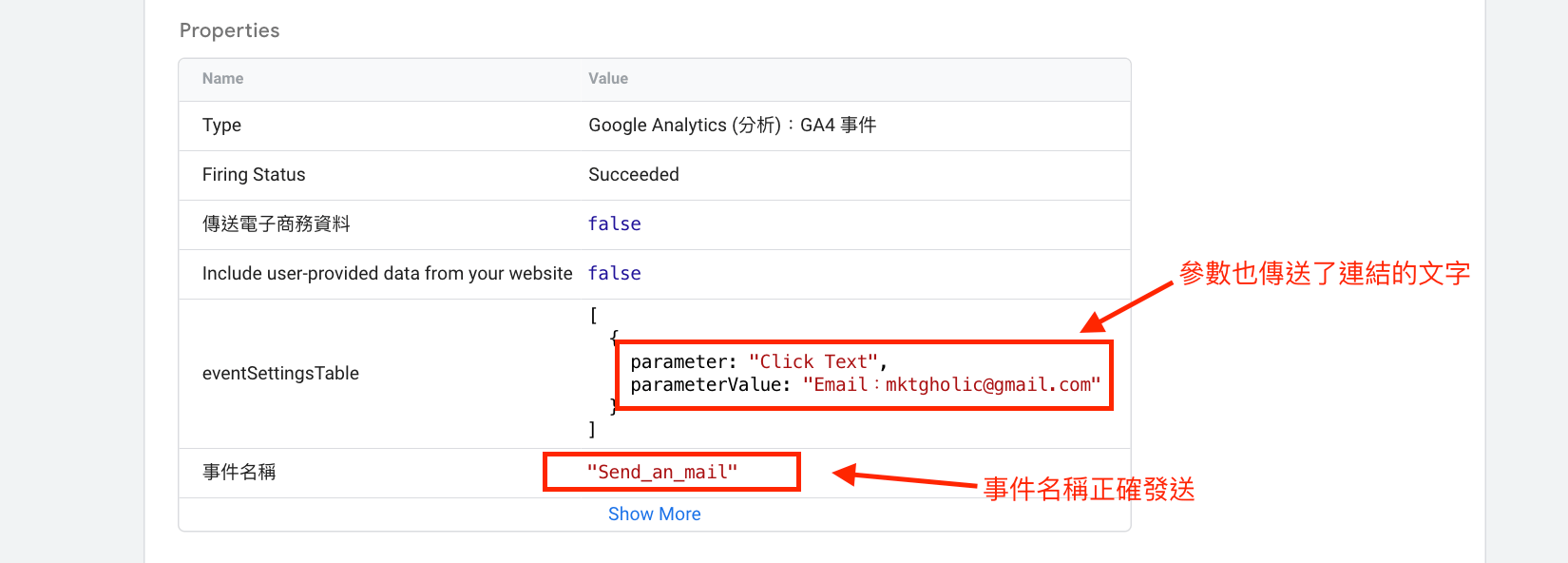
Task: Click the Google Analytics GA4 事件 type value
Action: (733, 126)
